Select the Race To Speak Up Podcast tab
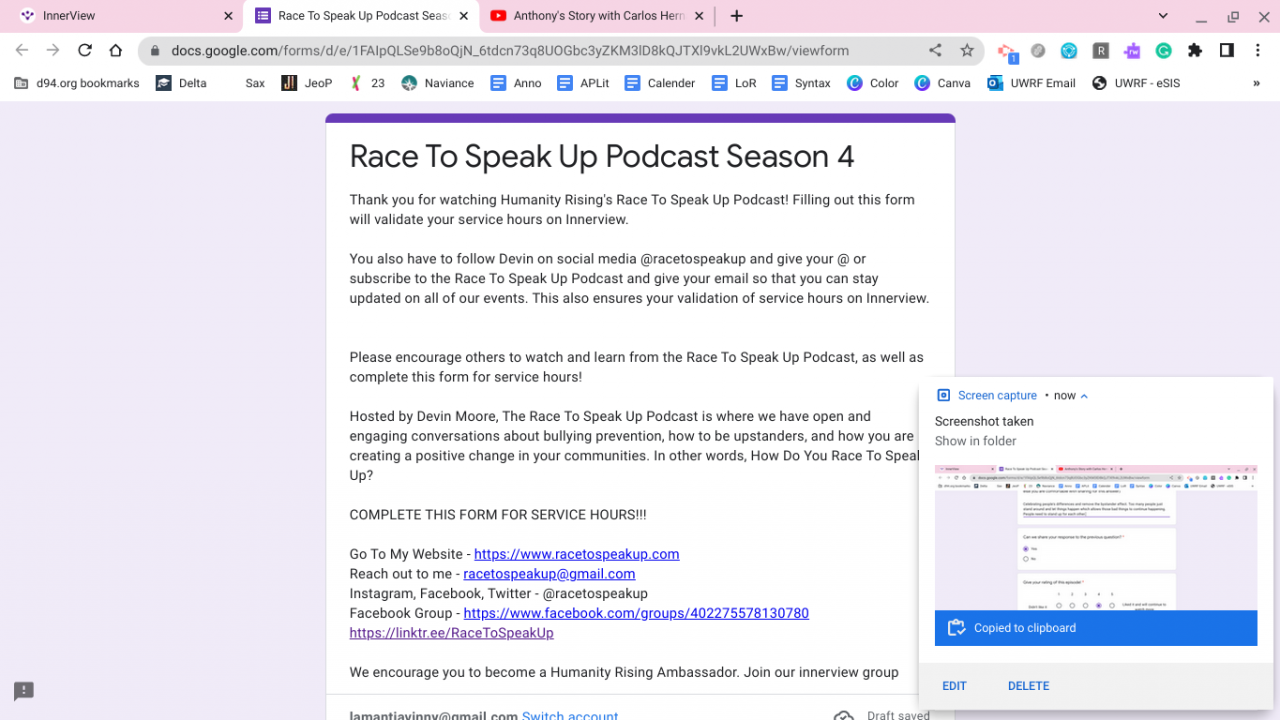This screenshot has height=720, width=1280. tap(361, 16)
